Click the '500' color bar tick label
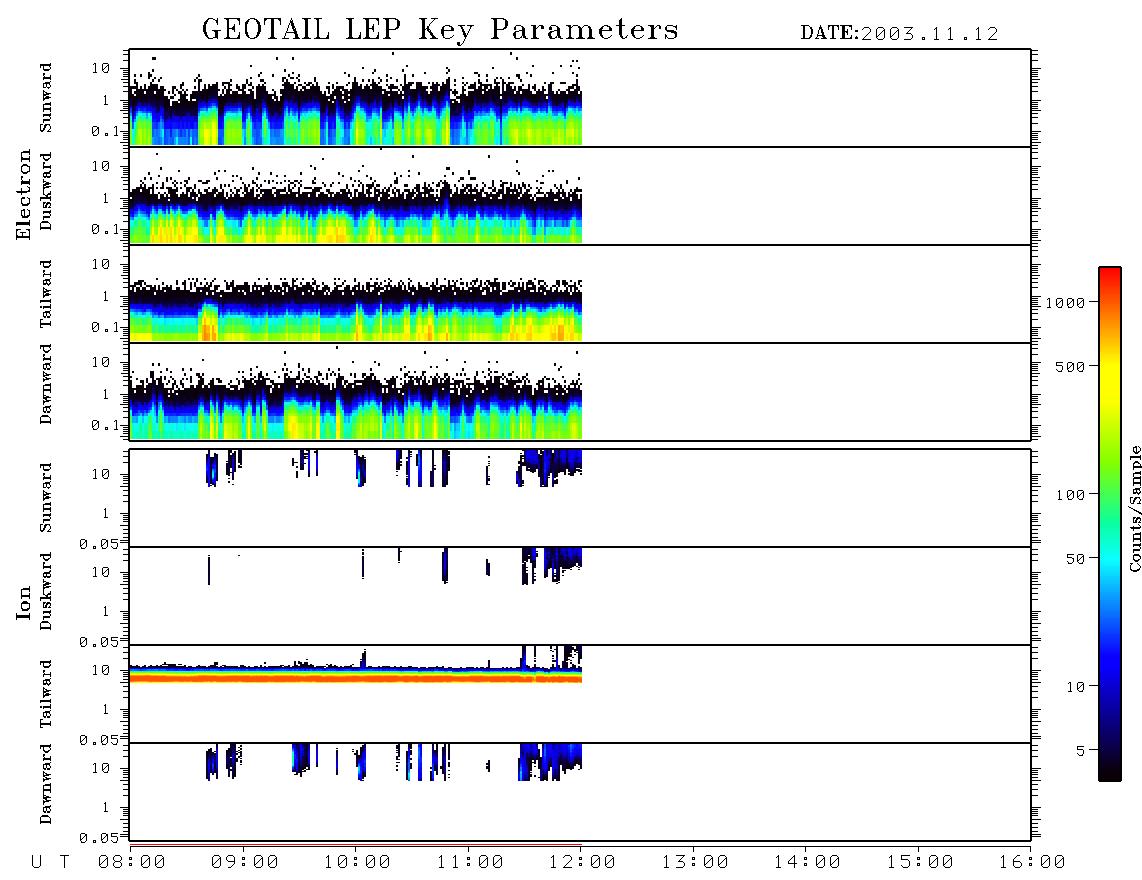Viewport: 1142px width, 880px height. tap(1071, 367)
